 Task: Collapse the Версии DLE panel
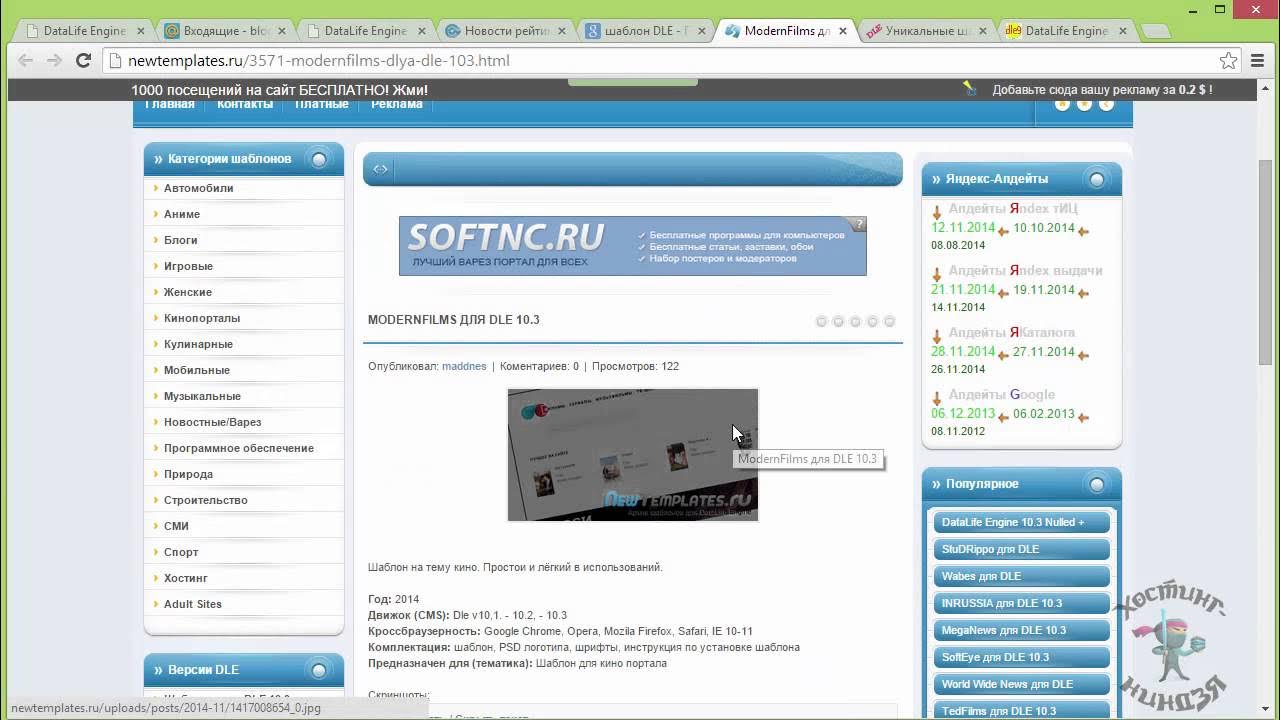click(319, 670)
